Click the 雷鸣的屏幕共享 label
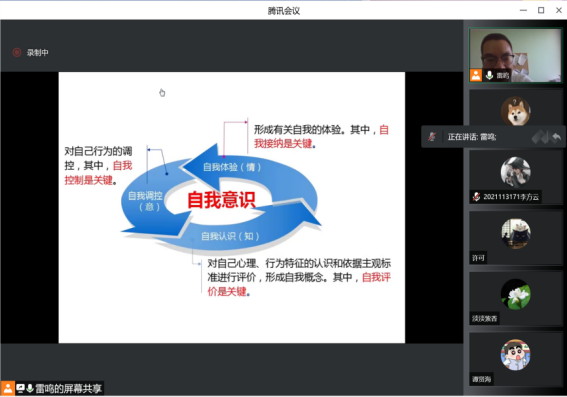This screenshot has width=567, height=397. pos(68,389)
